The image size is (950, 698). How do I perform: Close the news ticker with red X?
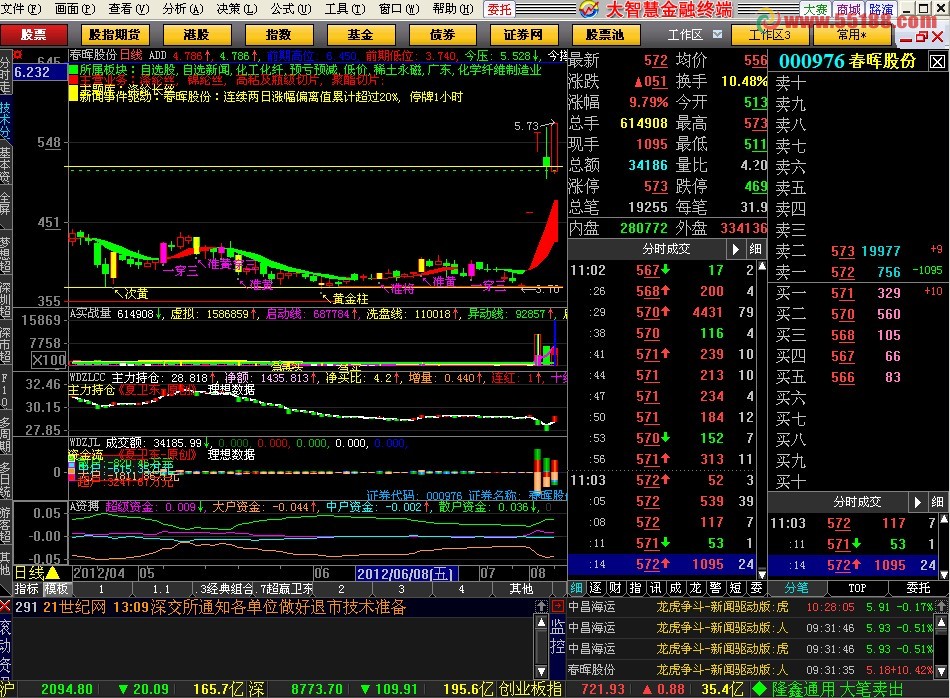[x=5, y=607]
